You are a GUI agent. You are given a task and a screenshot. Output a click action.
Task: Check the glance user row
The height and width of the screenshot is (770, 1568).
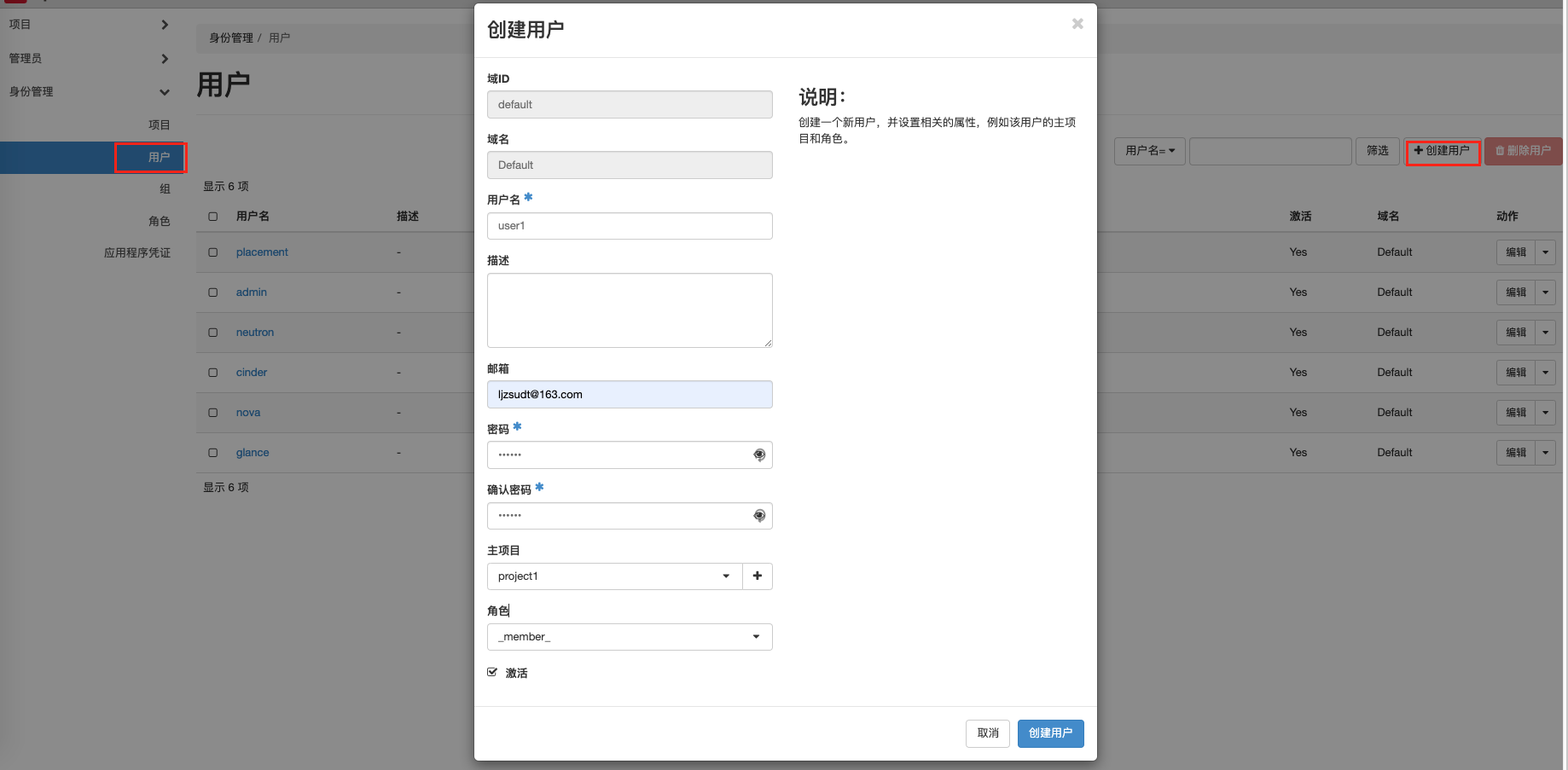pos(213,453)
